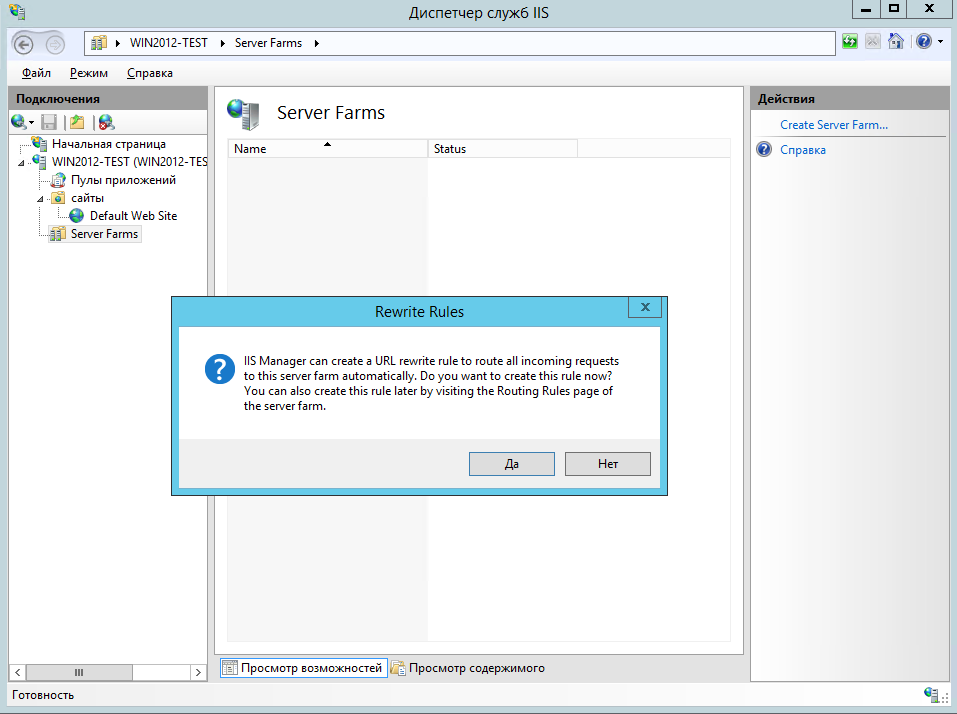
Task: Open the Файл menu
Action: [36, 73]
